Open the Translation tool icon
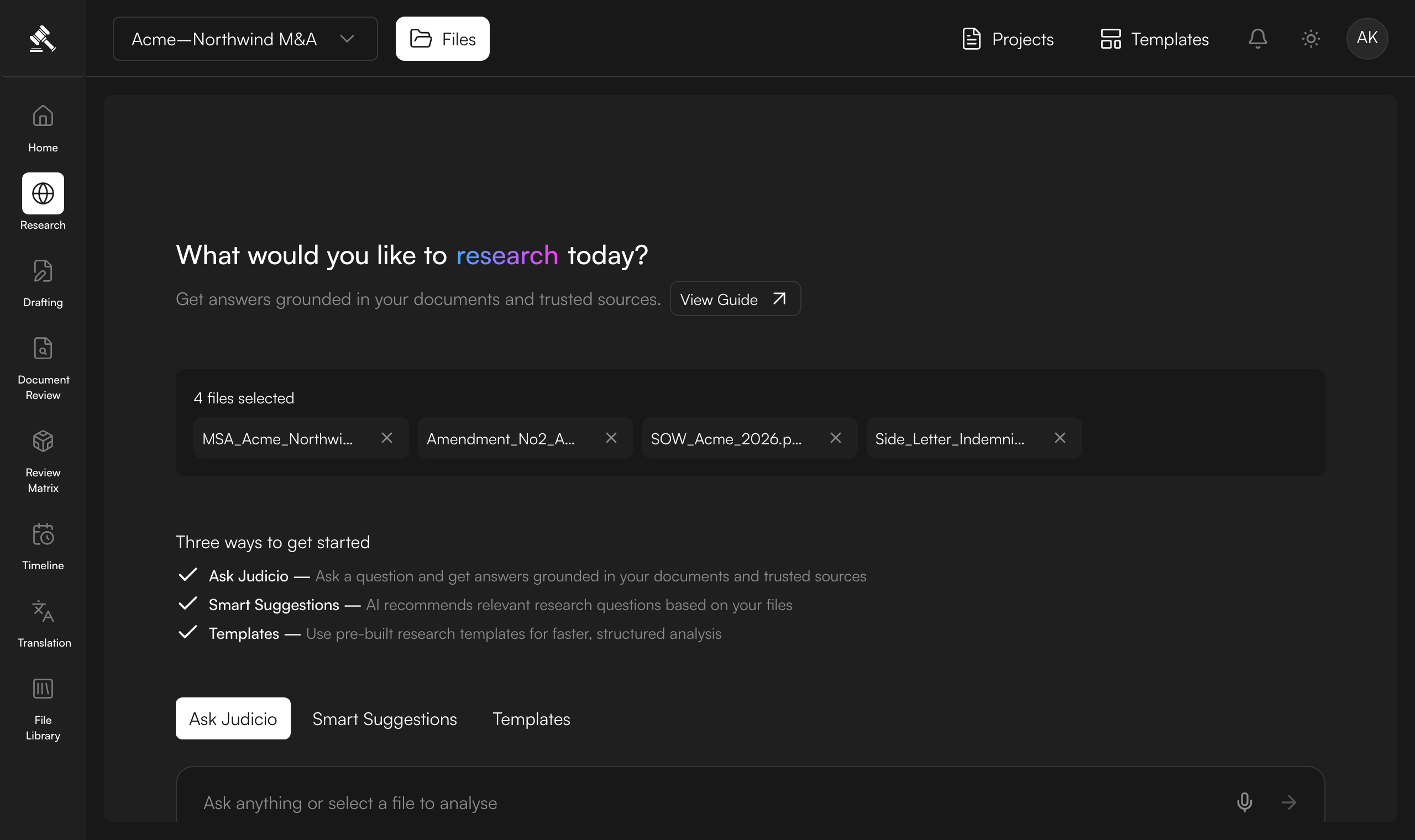1415x840 pixels. (43, 612)
